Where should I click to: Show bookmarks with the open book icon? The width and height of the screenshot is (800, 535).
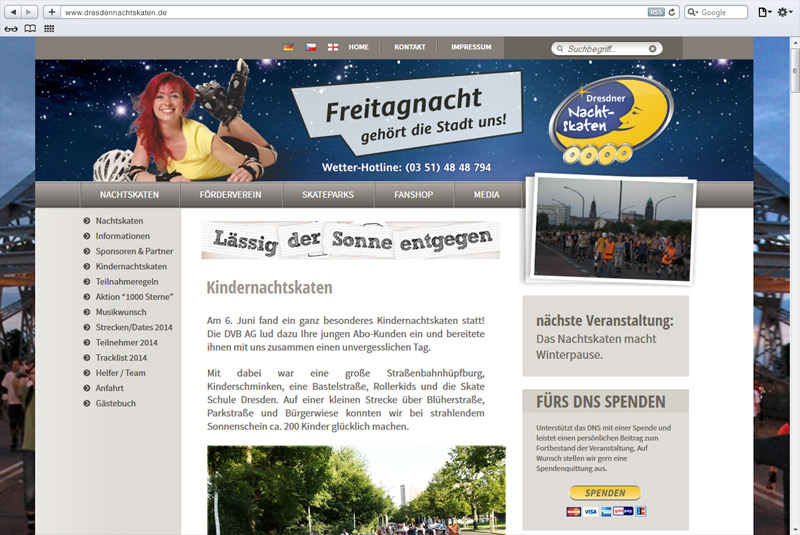point(30,29)
